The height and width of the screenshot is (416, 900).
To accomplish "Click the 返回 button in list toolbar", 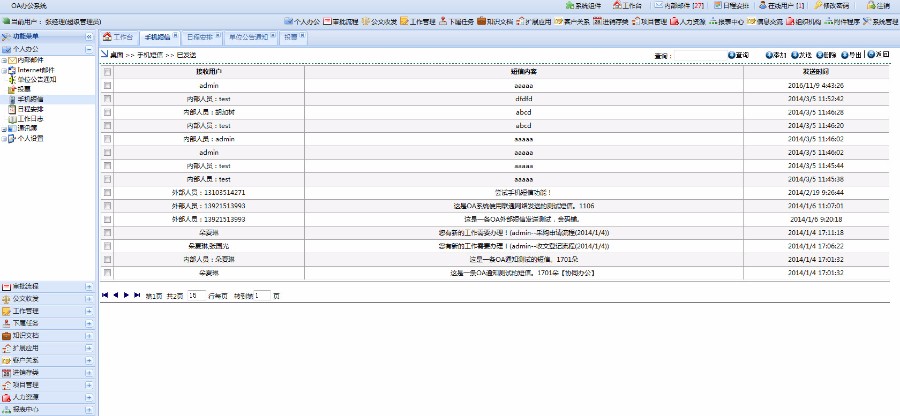I will [x=878, y=55].
